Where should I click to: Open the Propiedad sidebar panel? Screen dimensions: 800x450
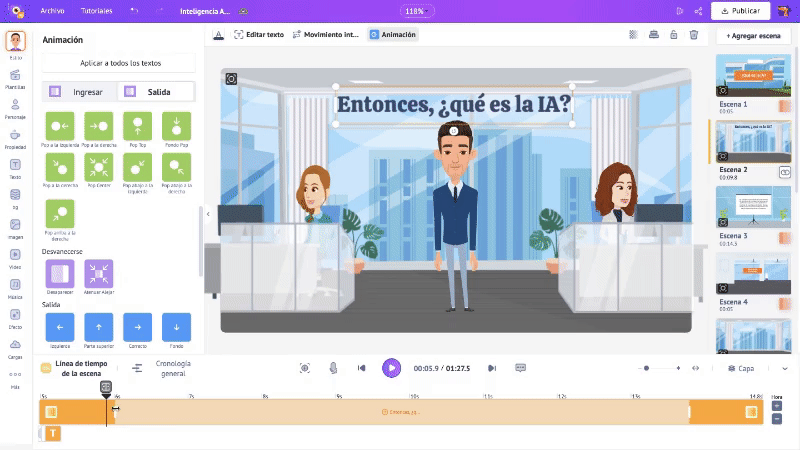point(15,136)
